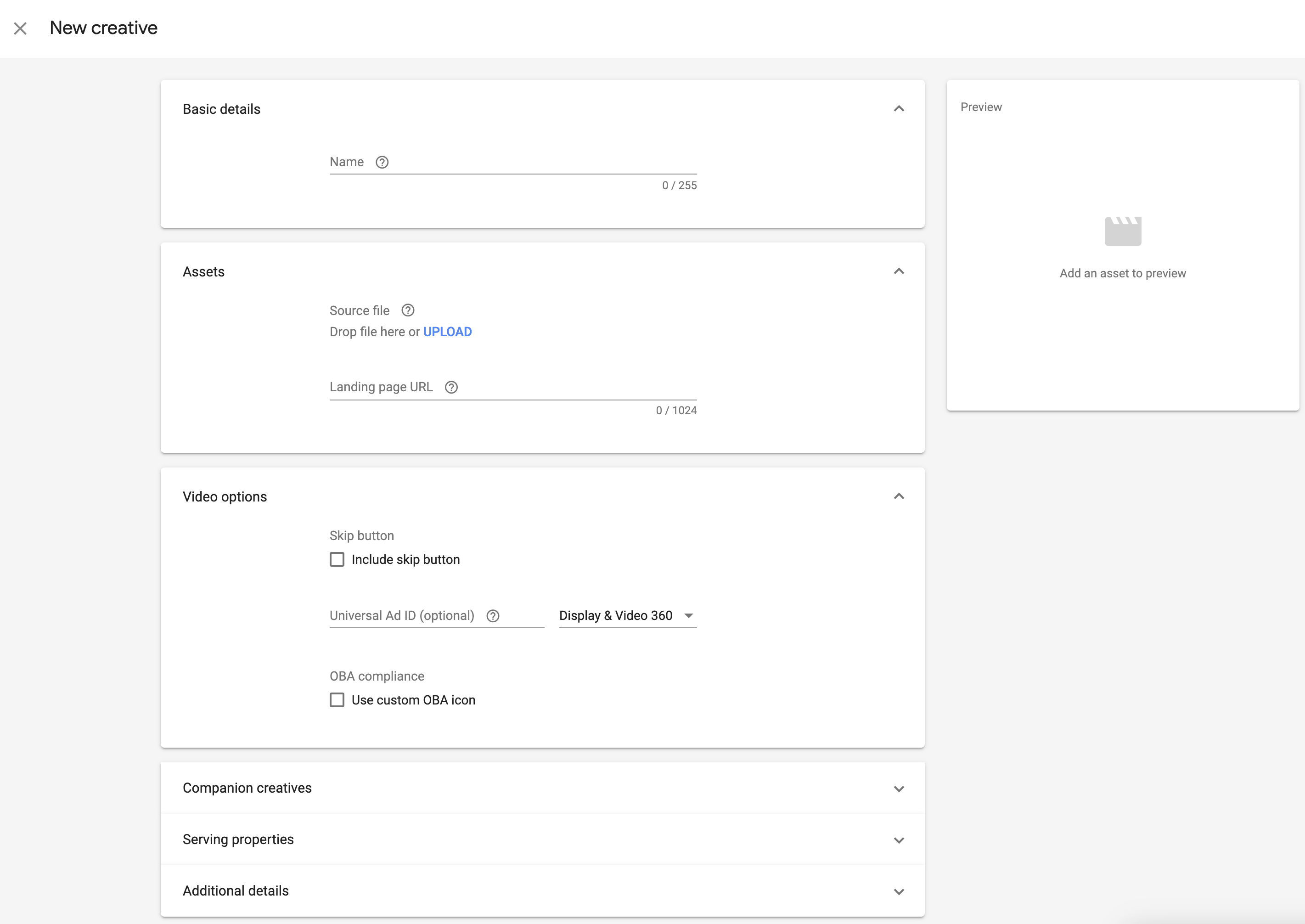Image resolution: width=1305 pixels, height=924 pixels.
Task: Open help icon beside Landing page URL
Action: pyautogui.click(x=451, y=388)
